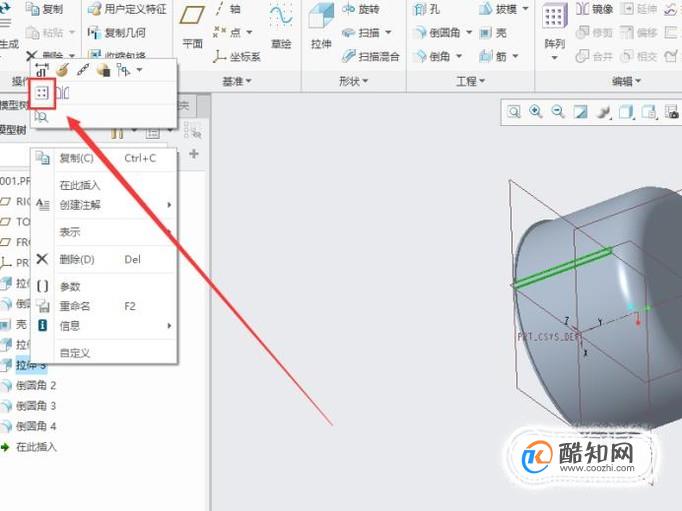Select the 倒圆角 (Round) tool
The image size is (682, 511).
coord(438,32)
